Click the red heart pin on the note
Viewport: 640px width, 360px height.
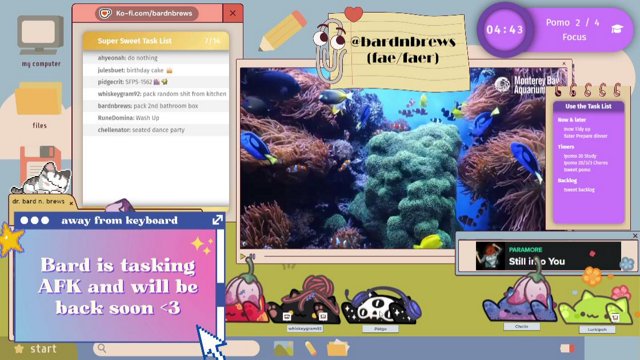[353, 13]
